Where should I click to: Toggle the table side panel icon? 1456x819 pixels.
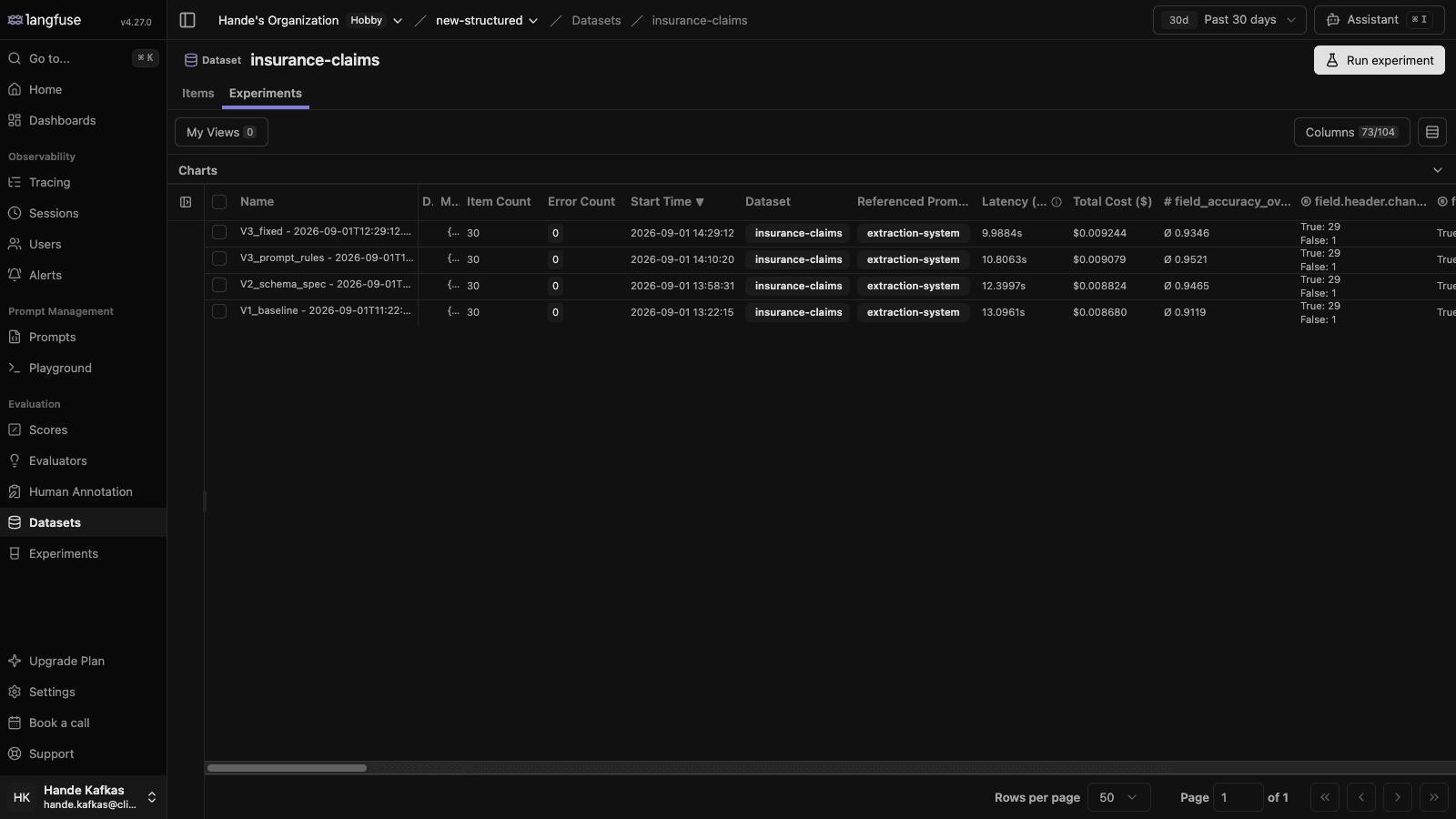tap(186, 202)
